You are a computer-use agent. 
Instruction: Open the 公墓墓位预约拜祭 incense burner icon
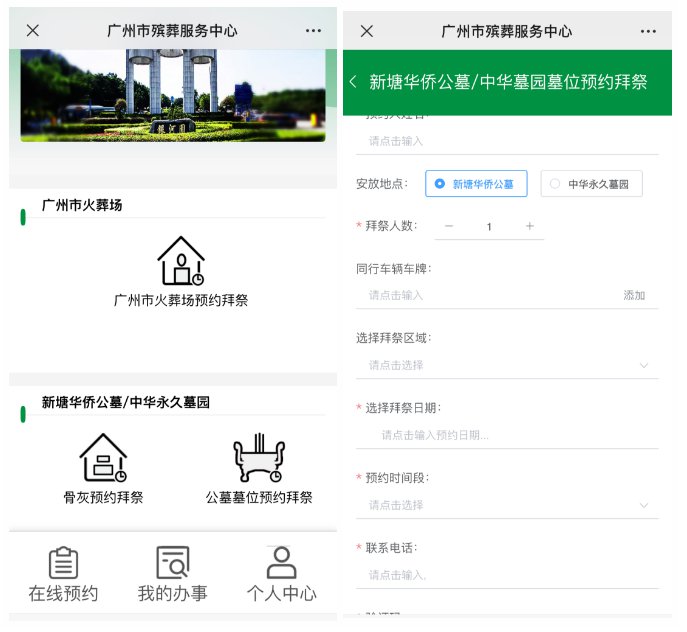pos(259,458)
